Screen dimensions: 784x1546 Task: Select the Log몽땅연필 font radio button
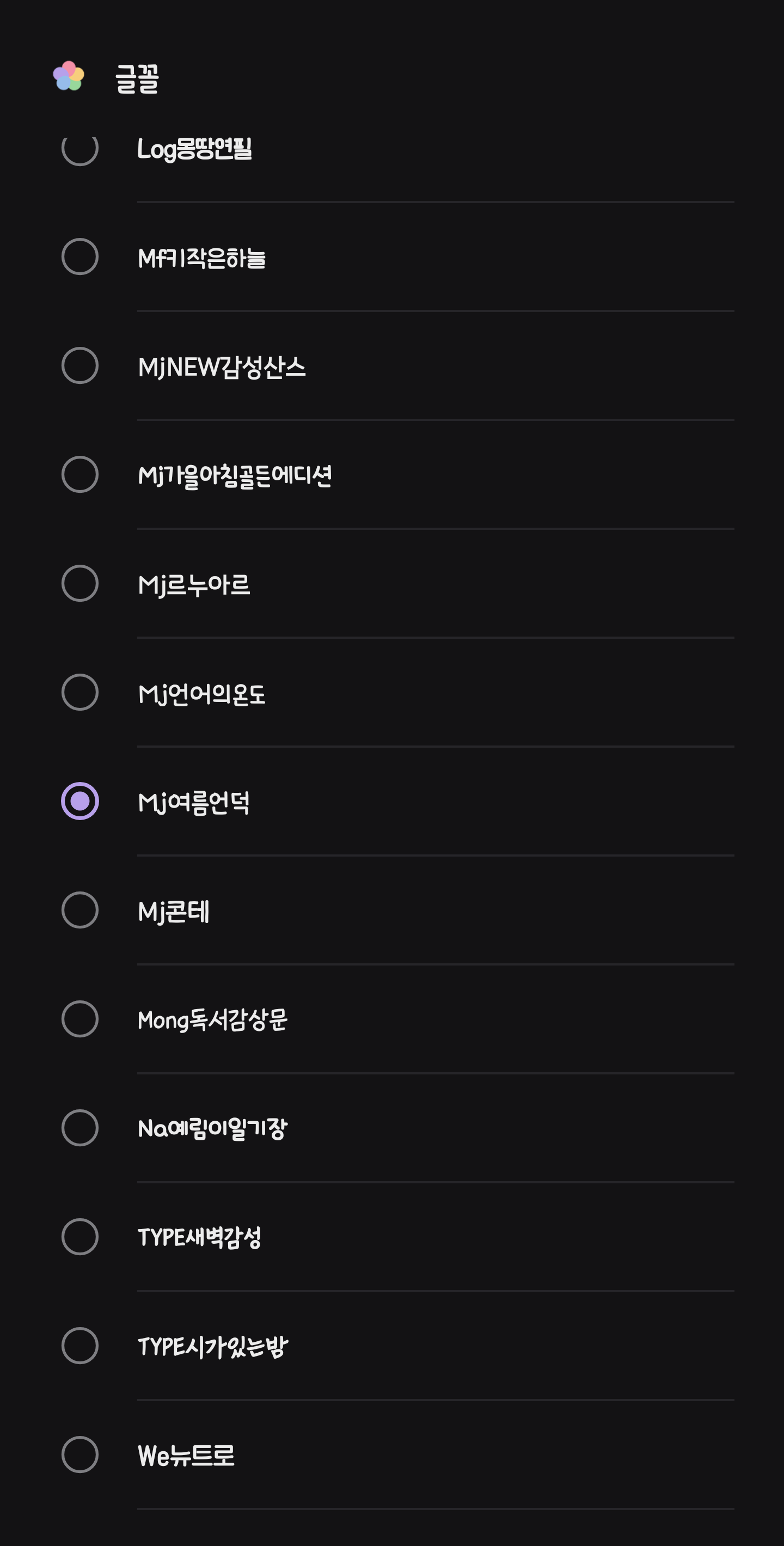click(80, 149)
